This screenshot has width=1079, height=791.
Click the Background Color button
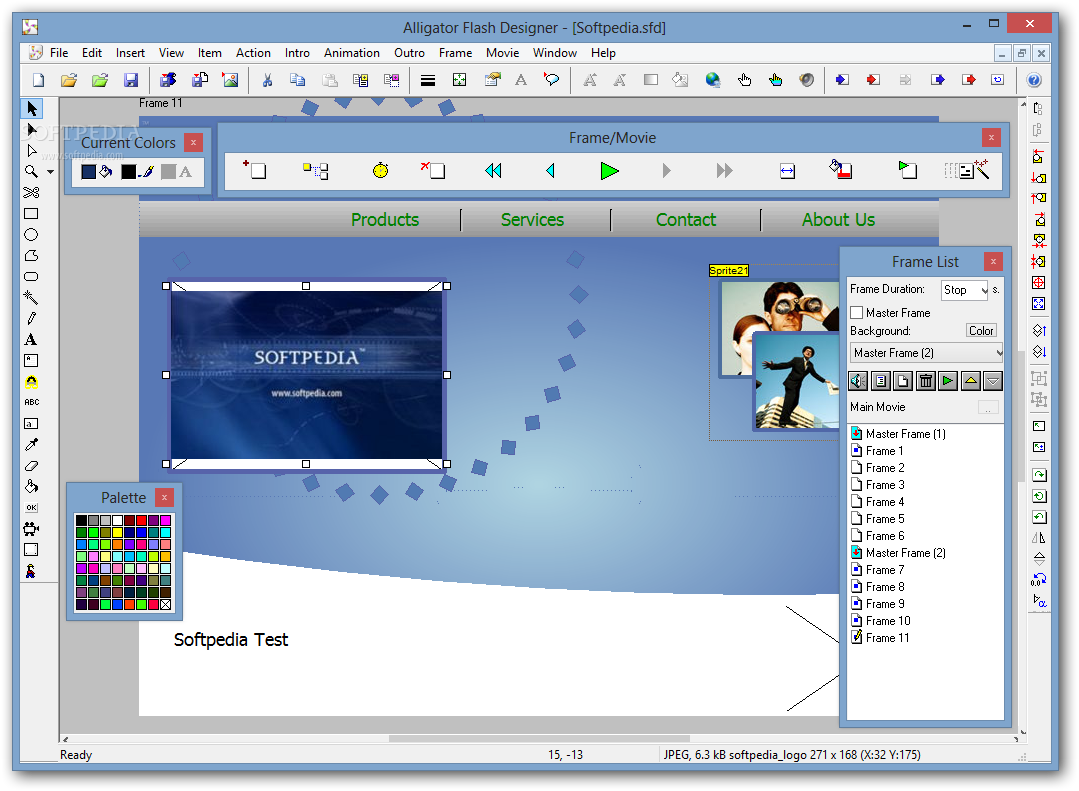coord(981,331)
